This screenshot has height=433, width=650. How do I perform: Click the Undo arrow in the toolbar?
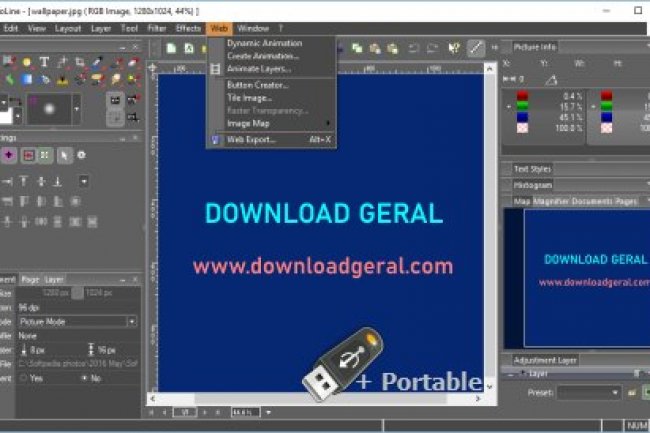tap(413, 48)
